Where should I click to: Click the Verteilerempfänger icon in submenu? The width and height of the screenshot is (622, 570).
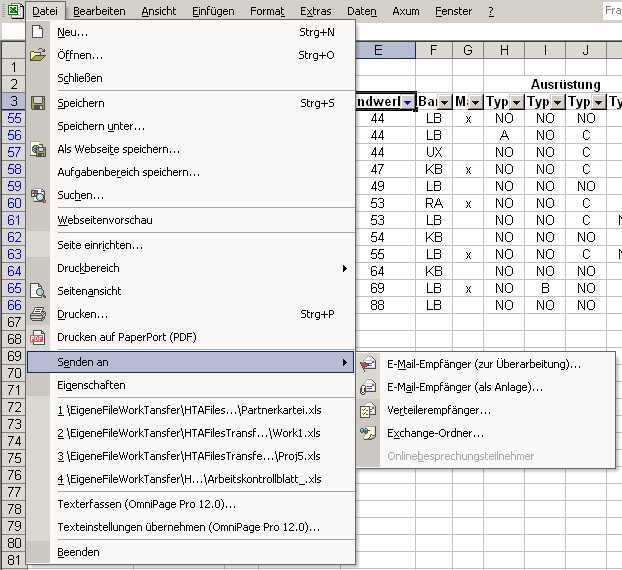(x=368, y=410)
